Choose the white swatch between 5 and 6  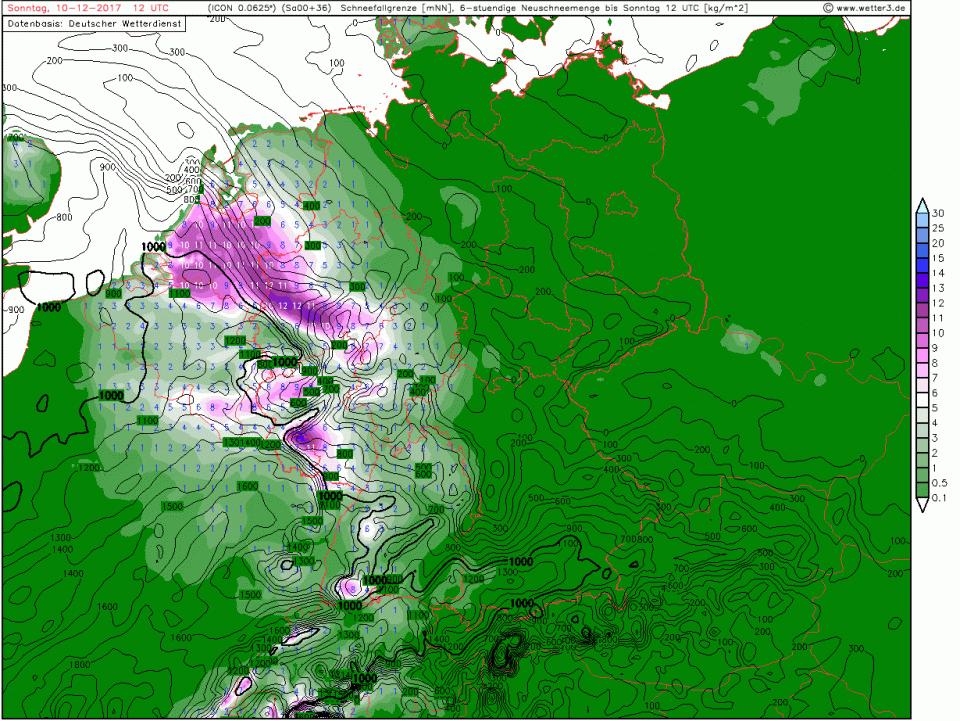click(x=922, y=401)
